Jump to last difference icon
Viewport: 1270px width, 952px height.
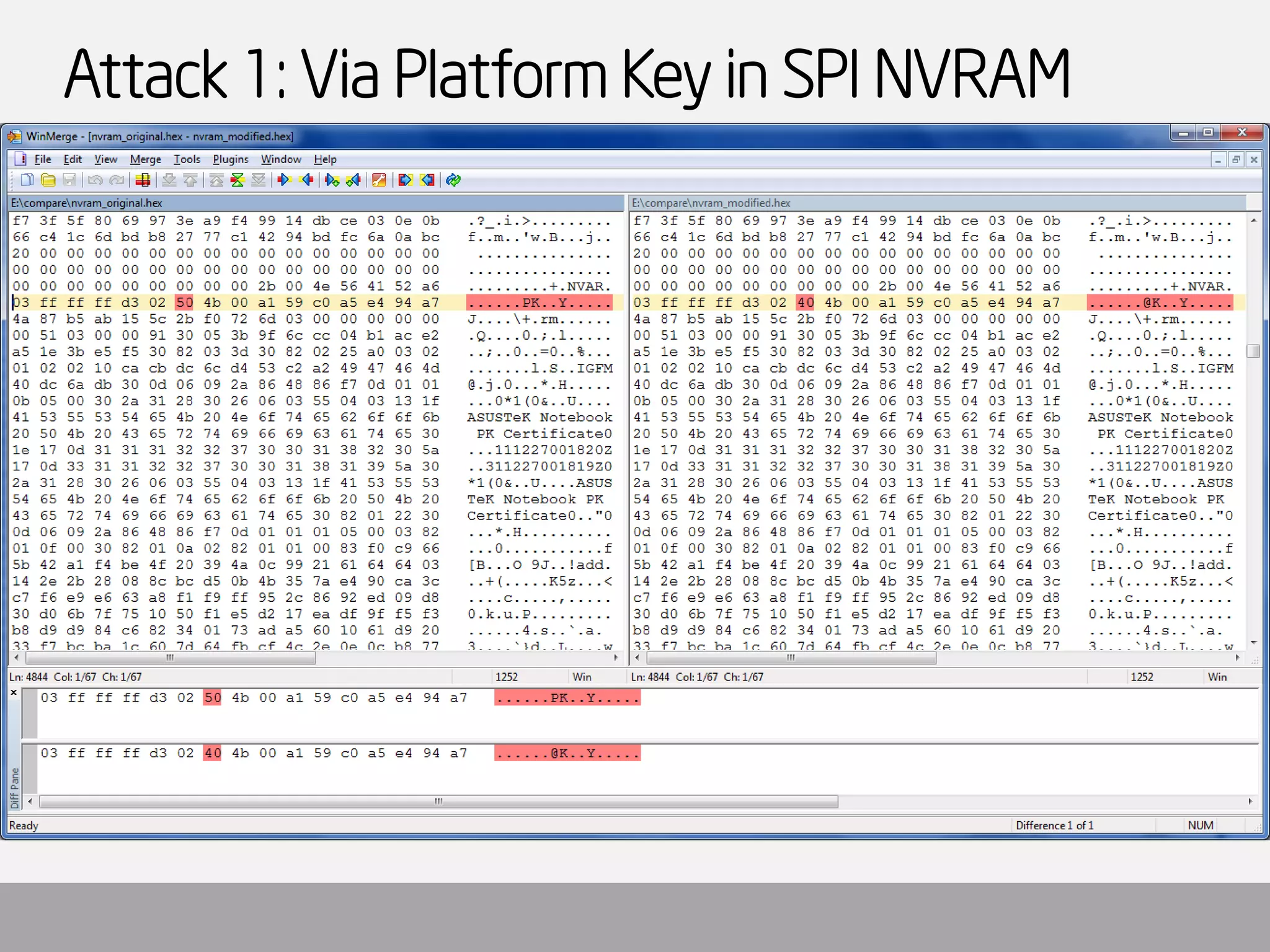[x=259, y=180]
